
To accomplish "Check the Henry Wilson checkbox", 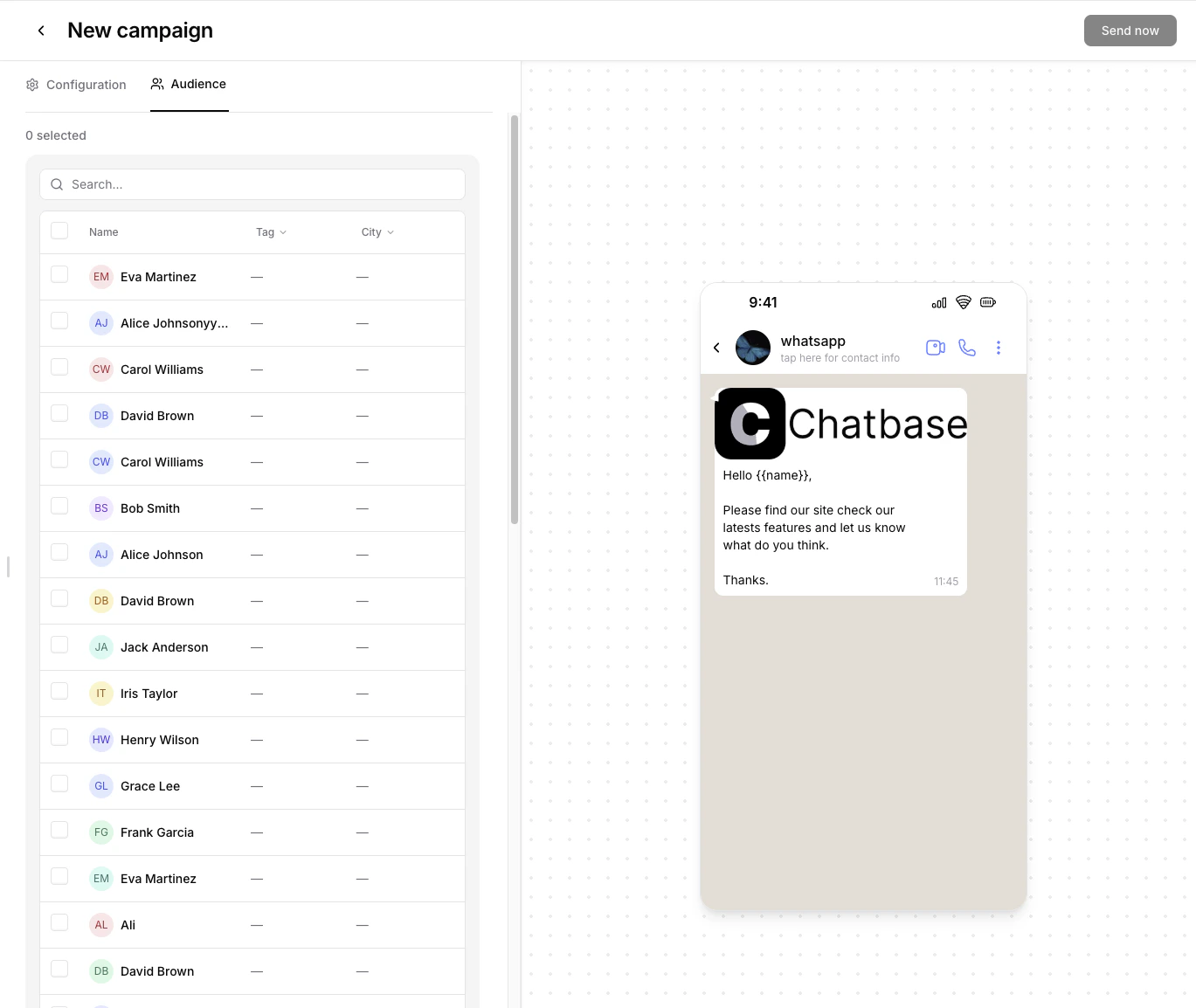I will (59, 737).
